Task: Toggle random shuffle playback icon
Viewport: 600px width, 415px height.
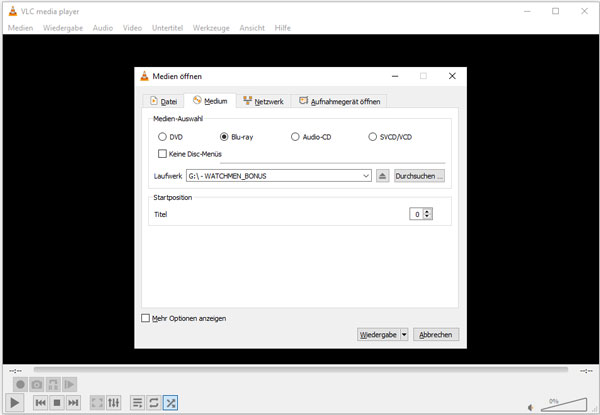Action: (170, 403)
